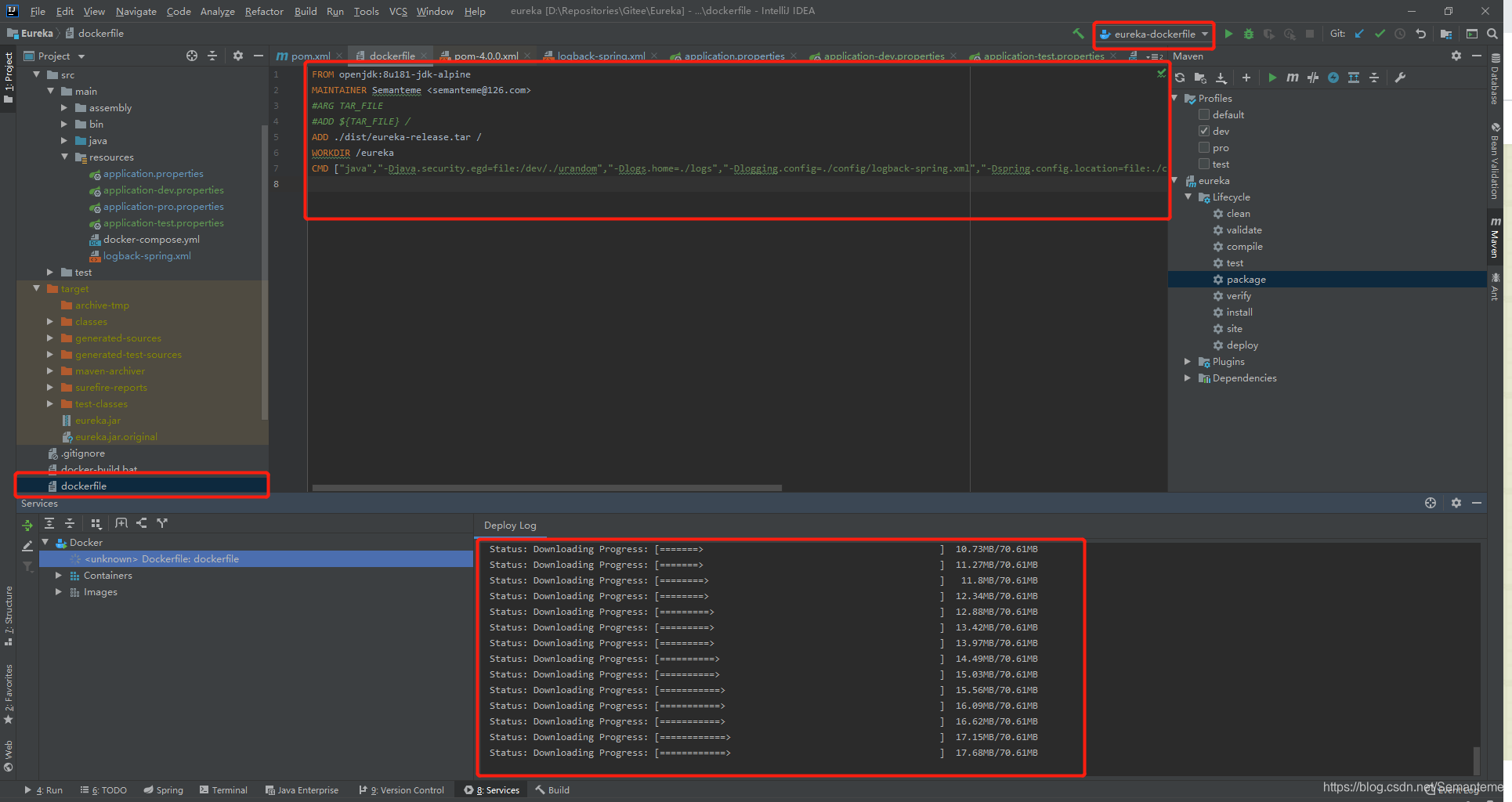The image size is (1512, 802).
Task: Collapse Maven Lifecycle node
Action: (x=1188, y=197)
